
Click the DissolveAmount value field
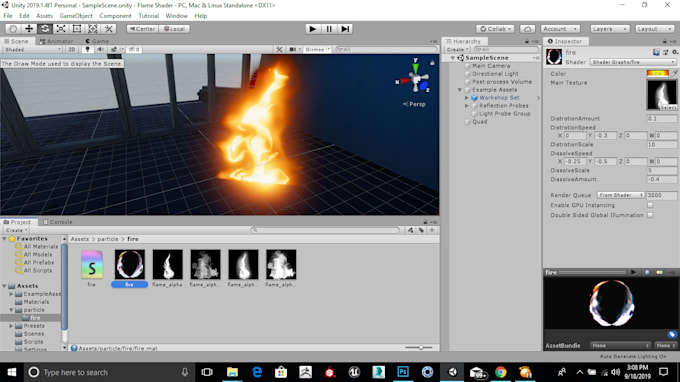[x=661, y=179]
